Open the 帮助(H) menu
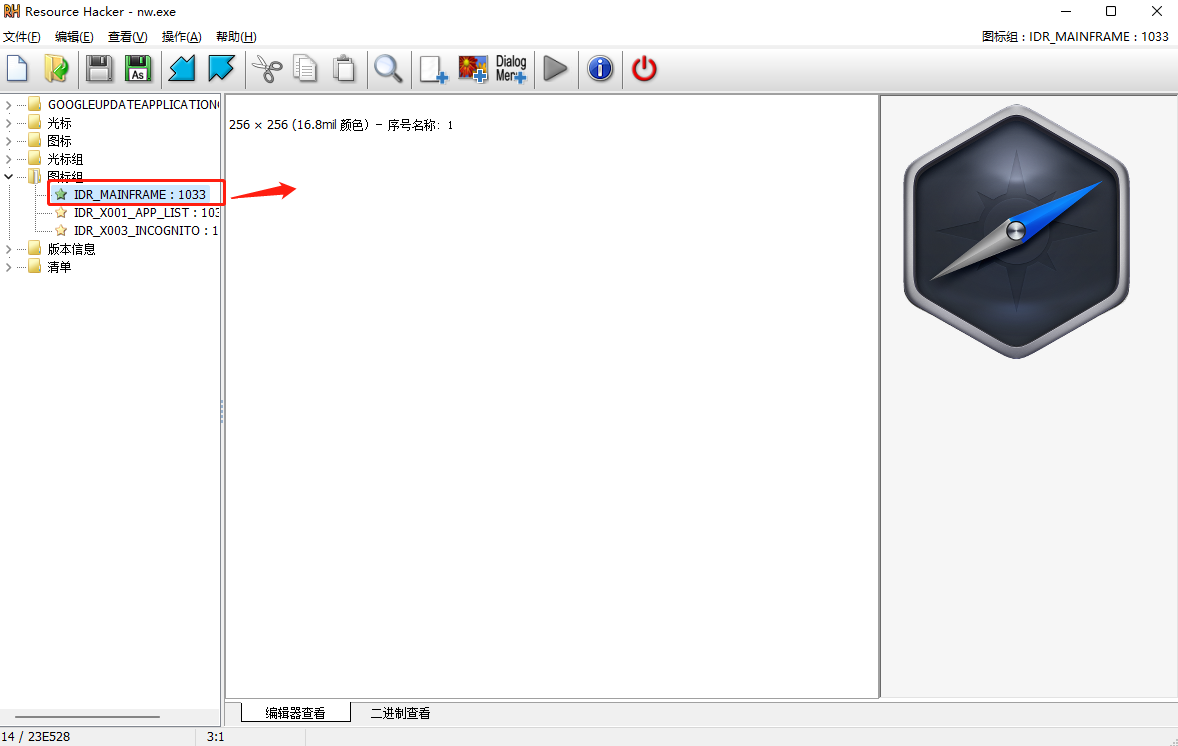 click(x=236, y=37)
